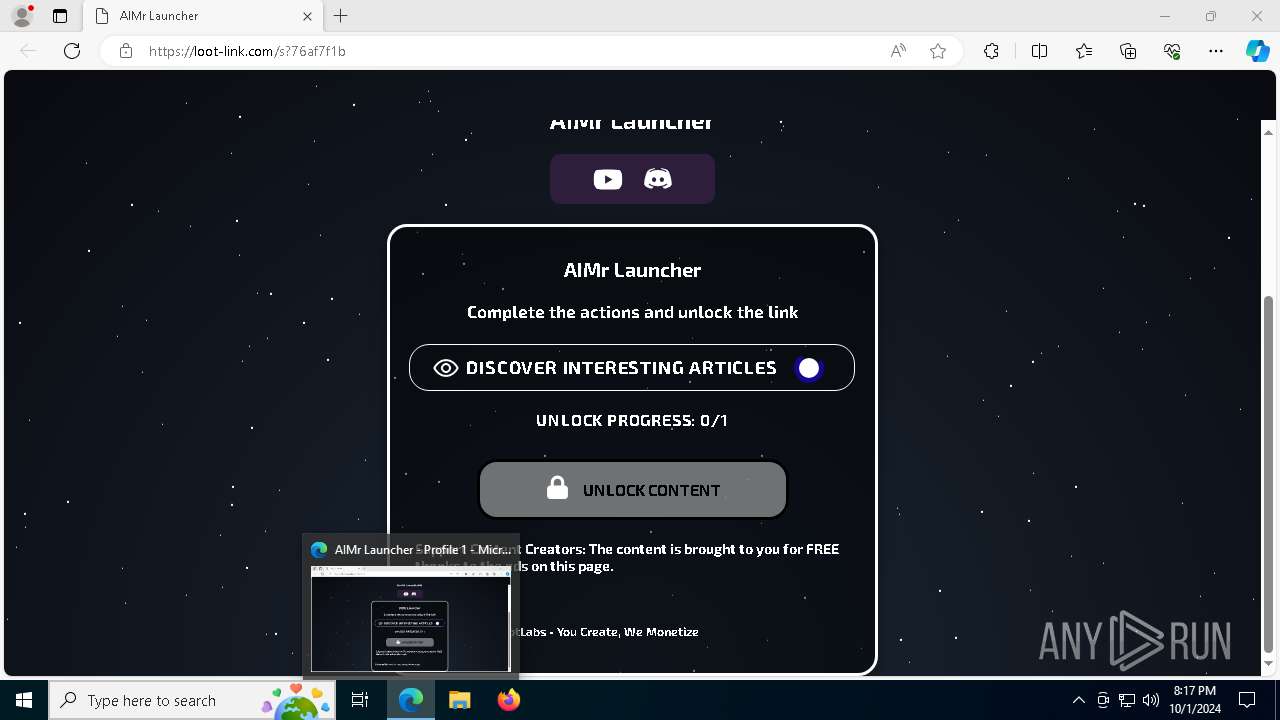Click scrollbar down arrow
This screenshot has height=720, width=1280.
(x=1269, y=664)
